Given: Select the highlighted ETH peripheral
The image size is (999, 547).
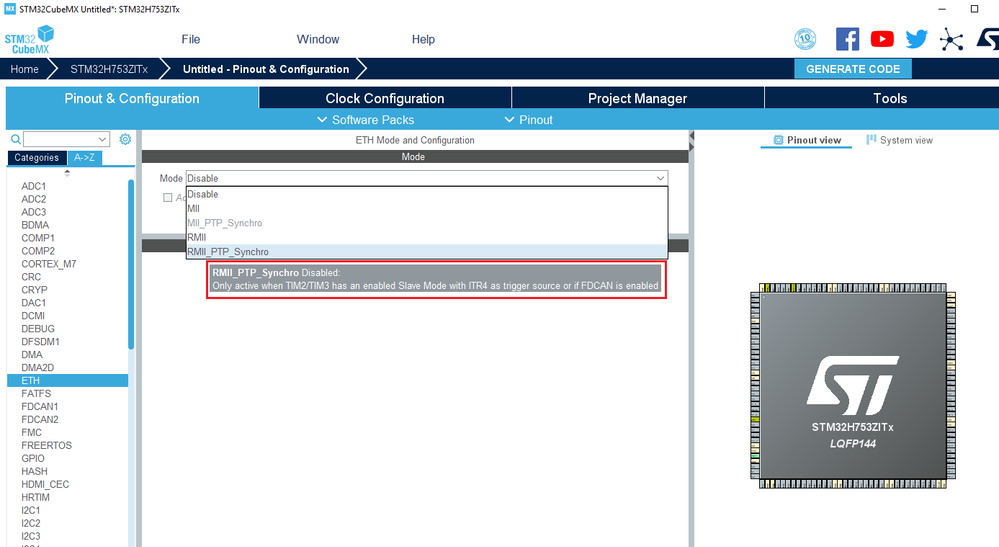Looking at the screenshot, I should [68, 380].
